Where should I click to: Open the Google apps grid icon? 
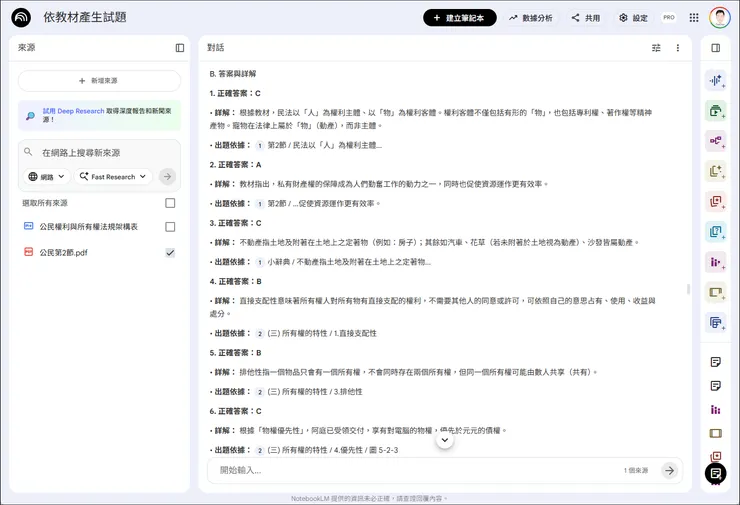point(694,18)
